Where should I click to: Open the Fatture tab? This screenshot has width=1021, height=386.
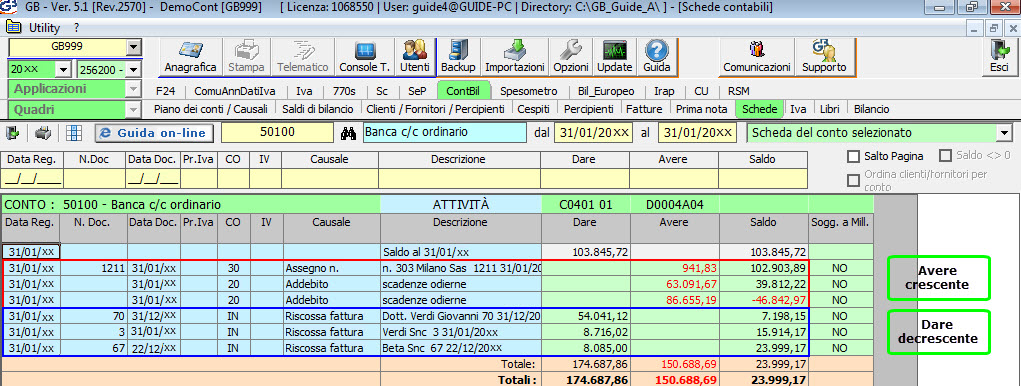(645, 109)
